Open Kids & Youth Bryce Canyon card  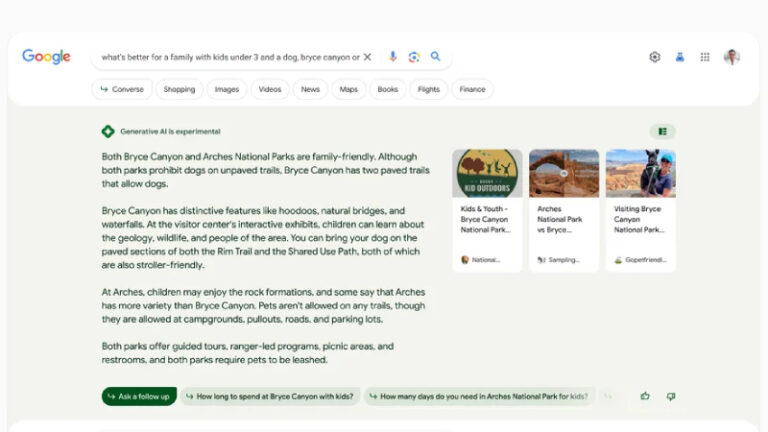coord(487,210)
